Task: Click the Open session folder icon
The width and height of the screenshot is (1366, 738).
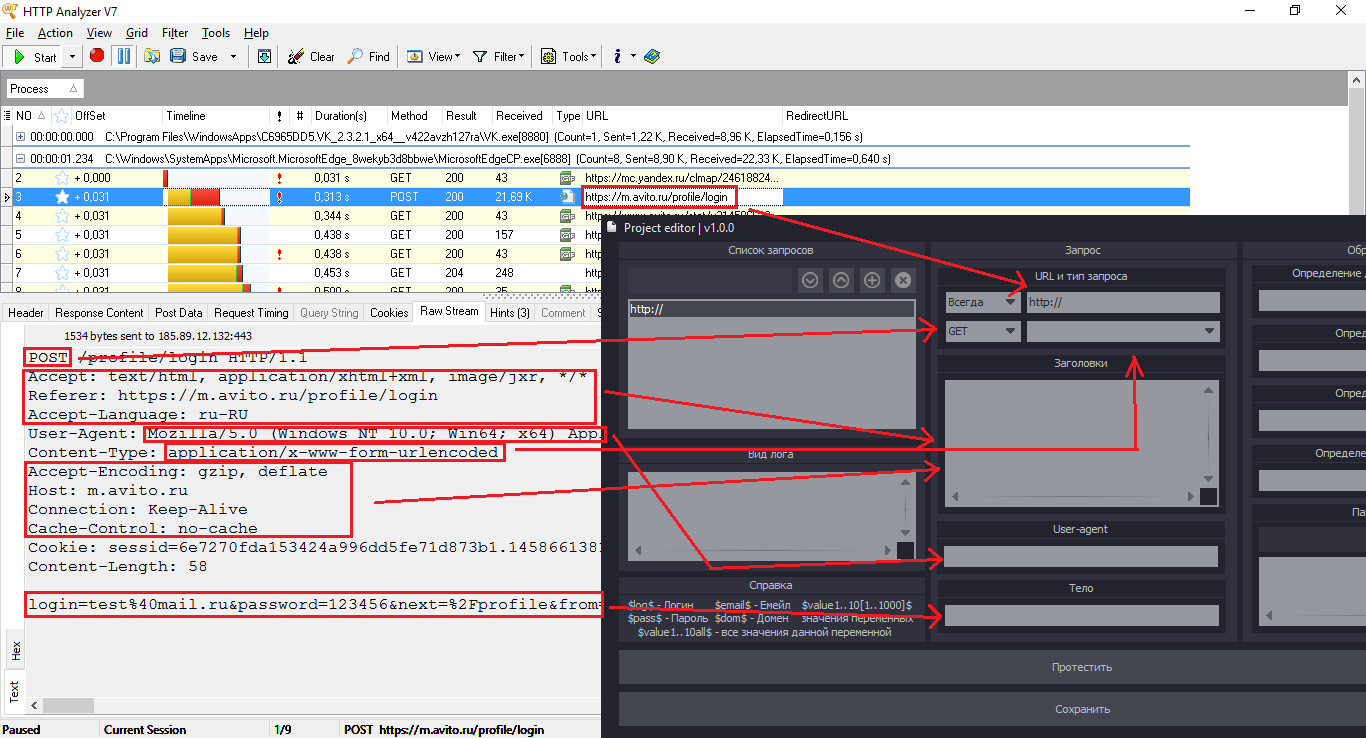Action: coord(152,57)
